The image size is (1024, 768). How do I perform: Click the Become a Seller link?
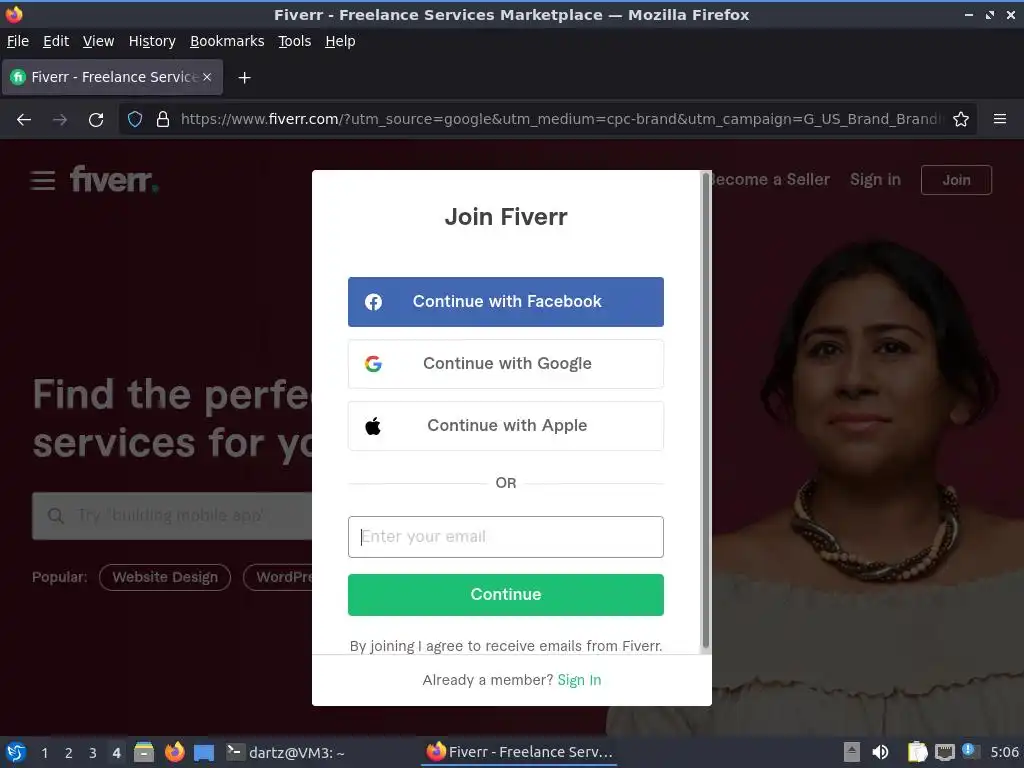point(771,180)
